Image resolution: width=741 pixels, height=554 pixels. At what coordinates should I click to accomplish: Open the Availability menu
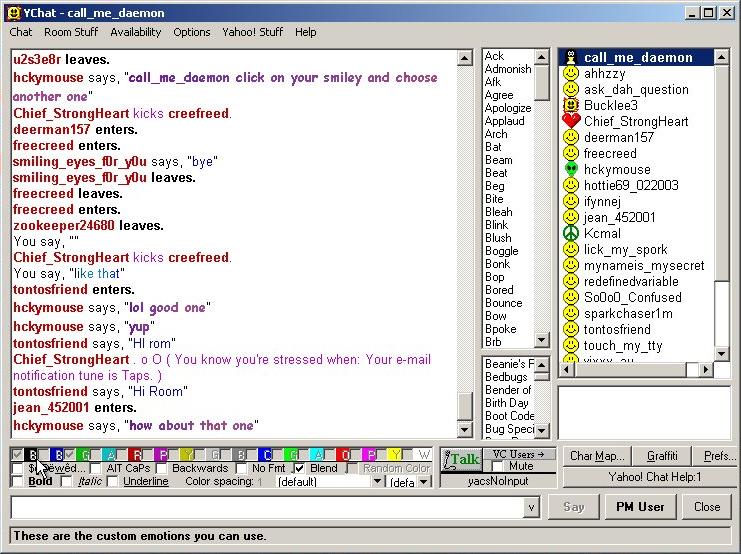[136, 32]
